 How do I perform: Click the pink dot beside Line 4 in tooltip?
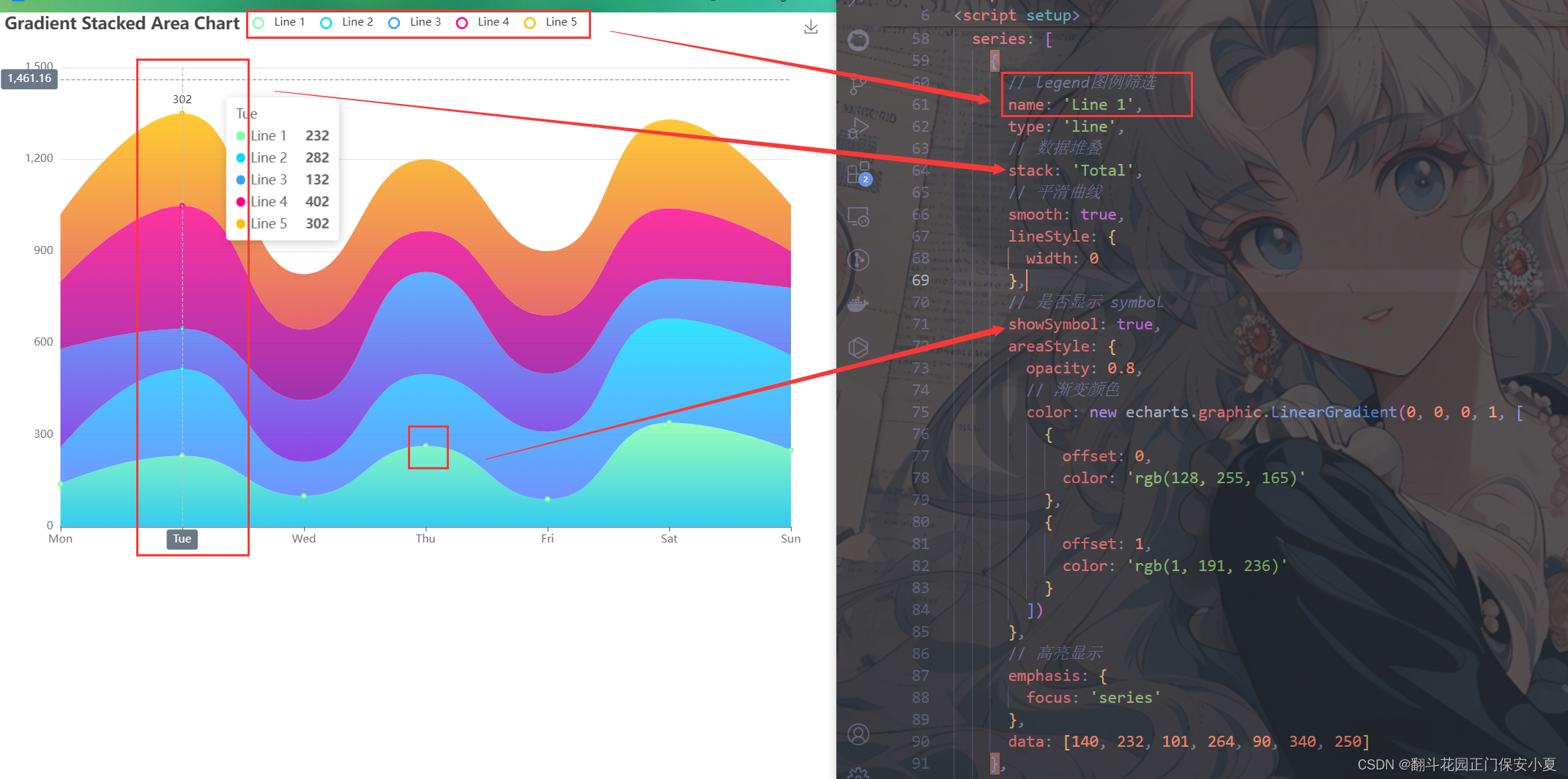[x=241, y=202]
